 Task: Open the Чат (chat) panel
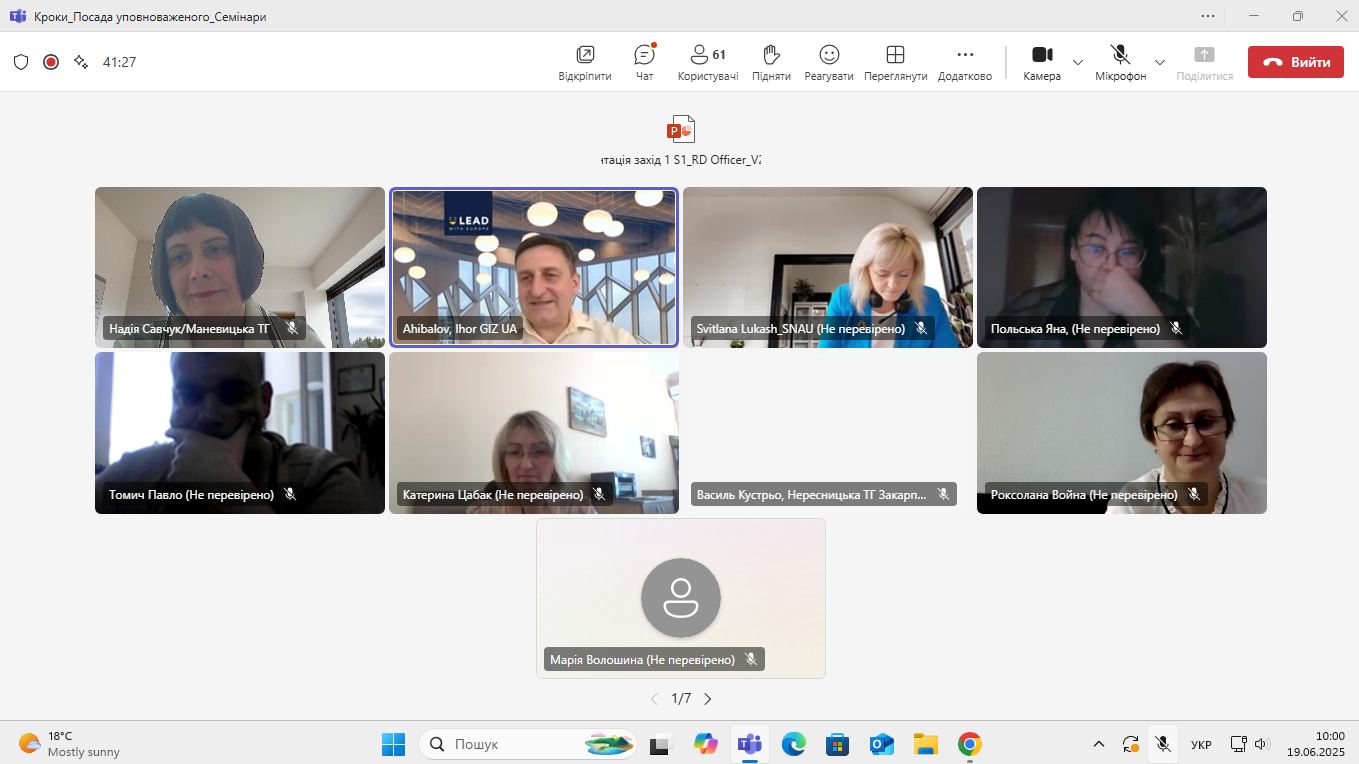click(x=644, y=62)
